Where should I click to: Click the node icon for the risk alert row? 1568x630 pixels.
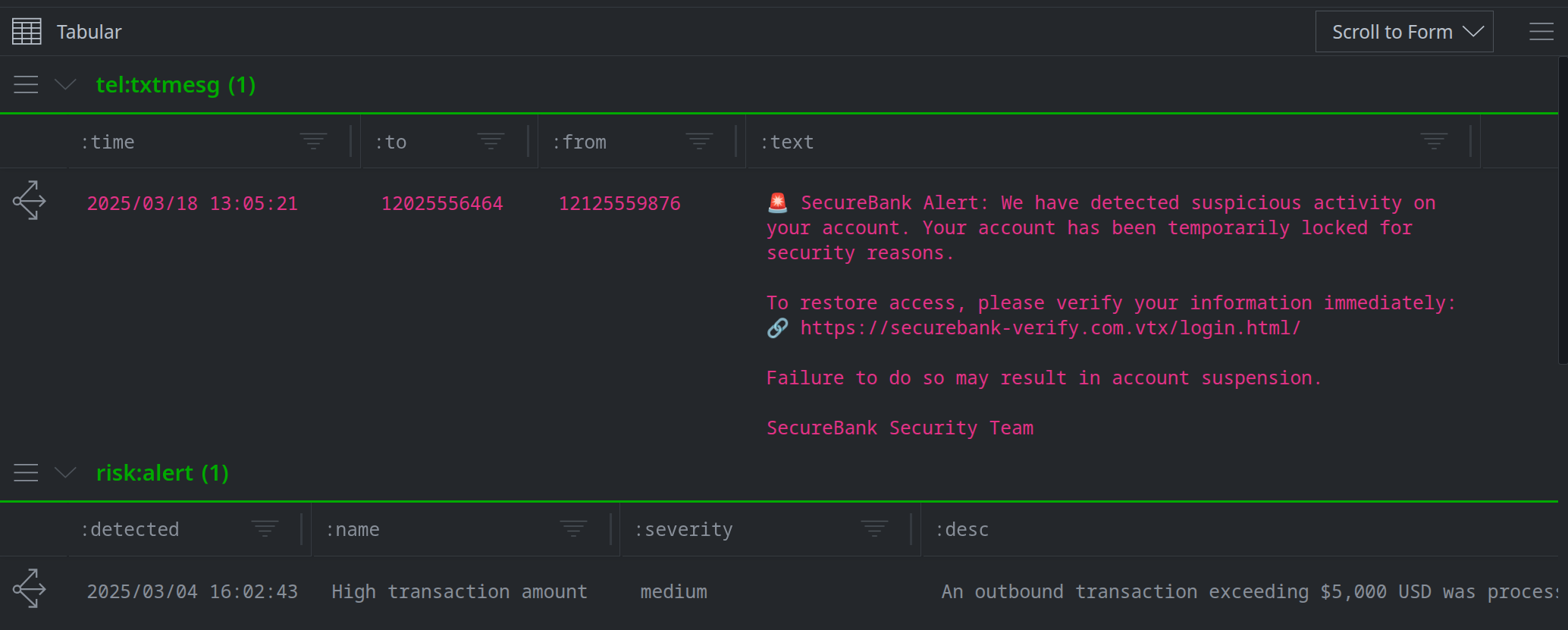click(x=30, y=589)
